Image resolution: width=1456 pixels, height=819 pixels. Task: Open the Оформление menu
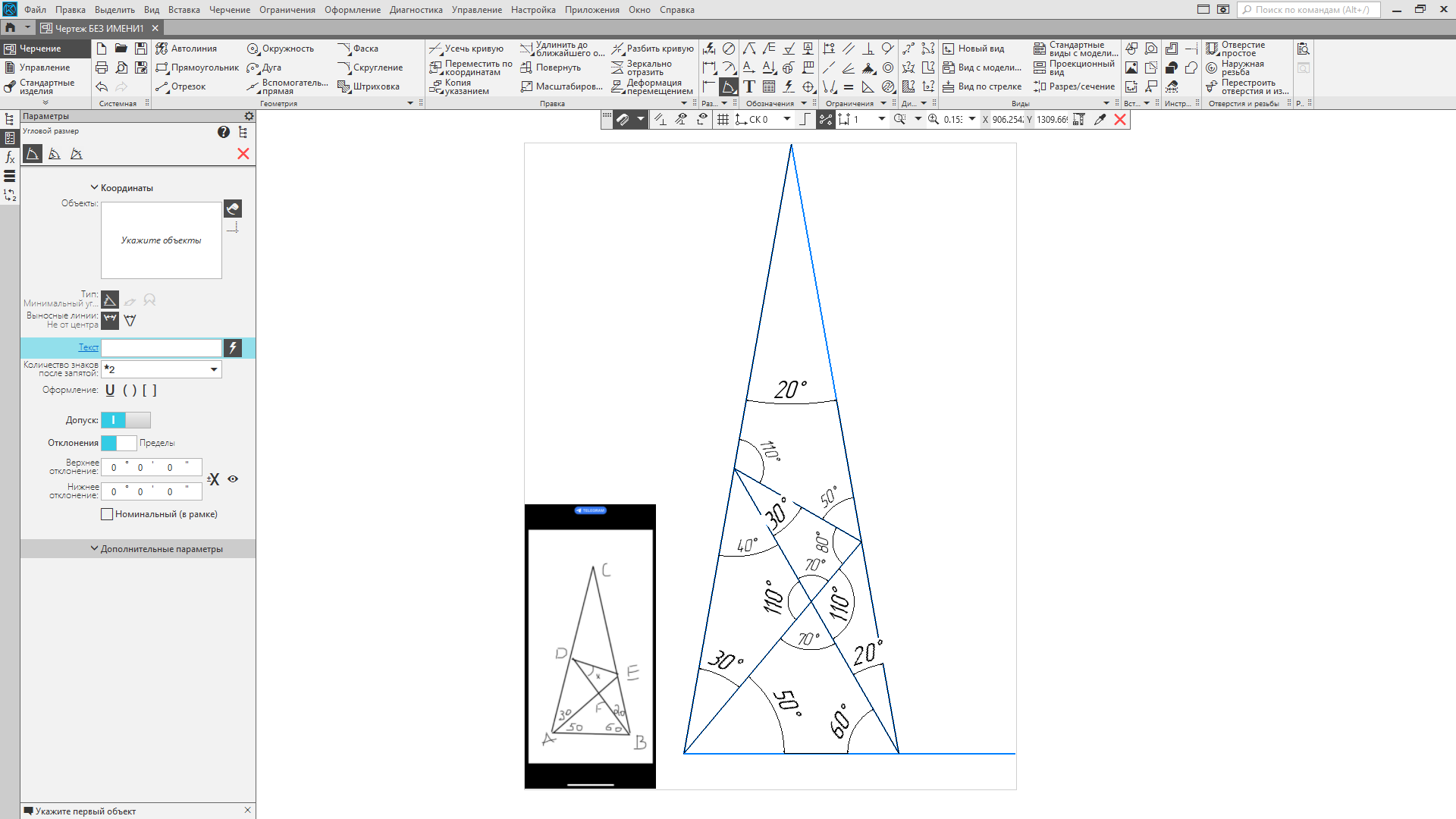click(353, 10)
